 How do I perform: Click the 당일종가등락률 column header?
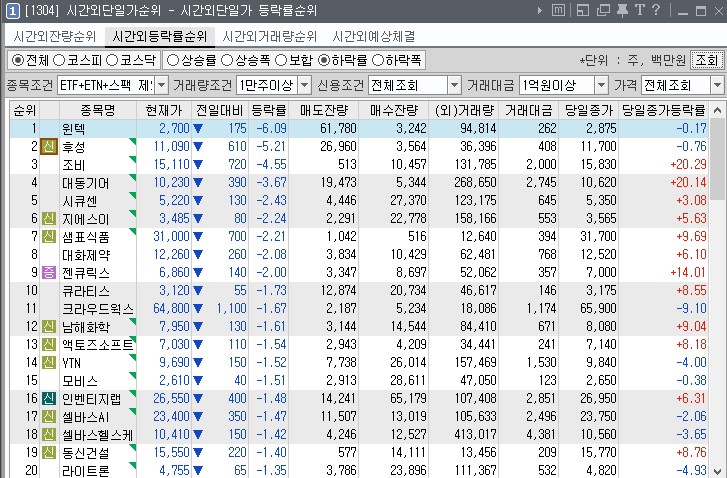(663, 110)
